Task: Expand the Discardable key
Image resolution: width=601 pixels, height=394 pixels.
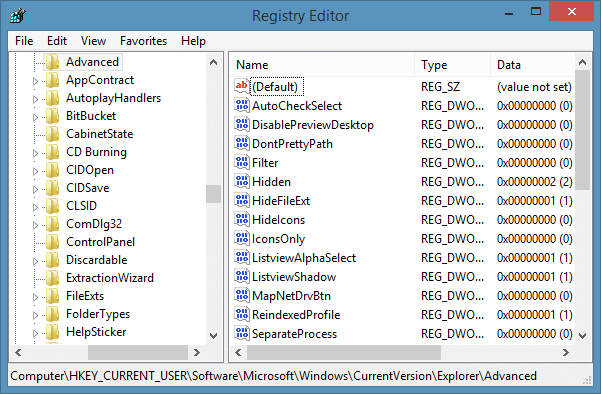Action: (35, 261)
